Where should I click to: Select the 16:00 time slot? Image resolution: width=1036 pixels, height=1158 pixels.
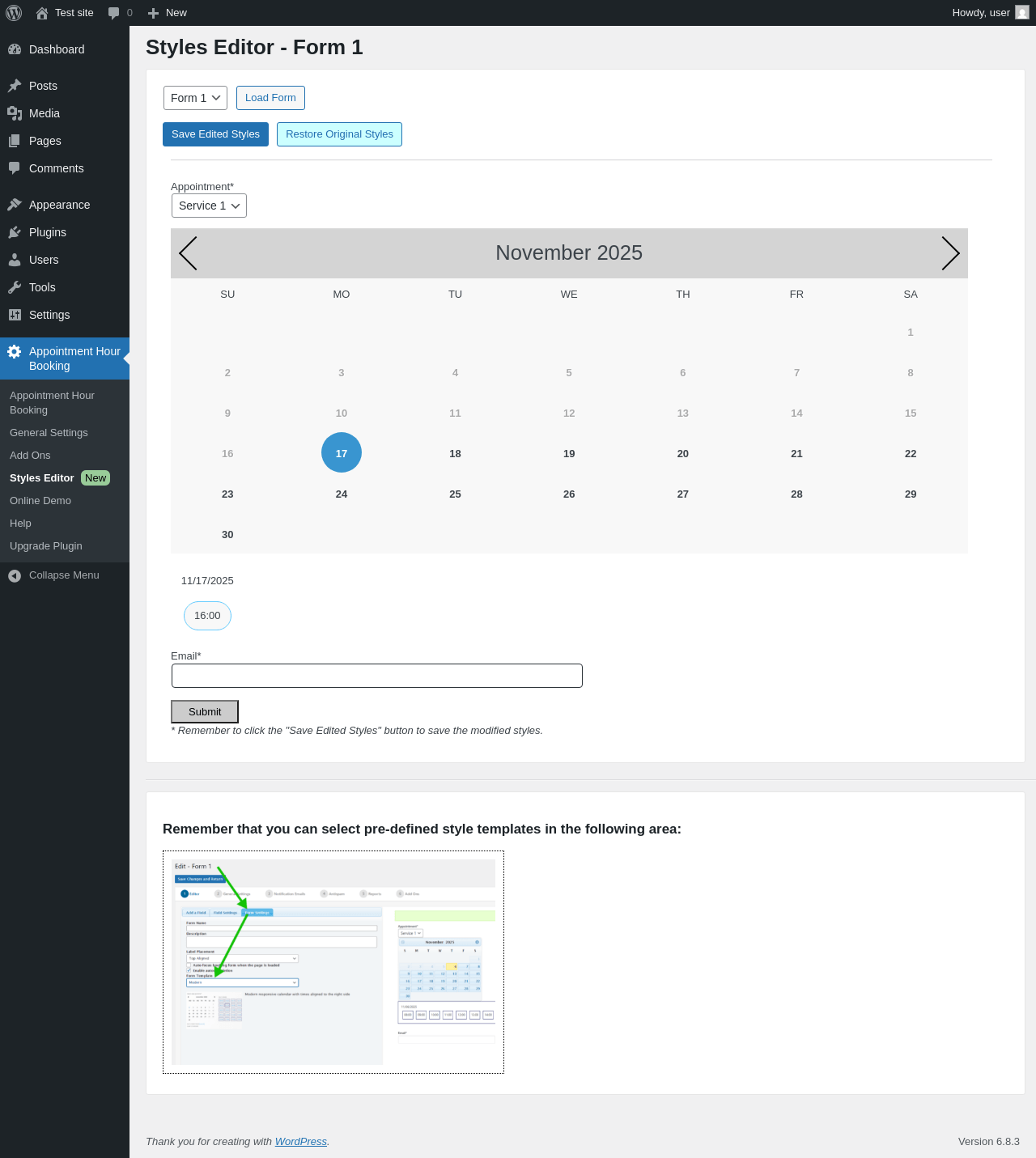click(207, 616)
